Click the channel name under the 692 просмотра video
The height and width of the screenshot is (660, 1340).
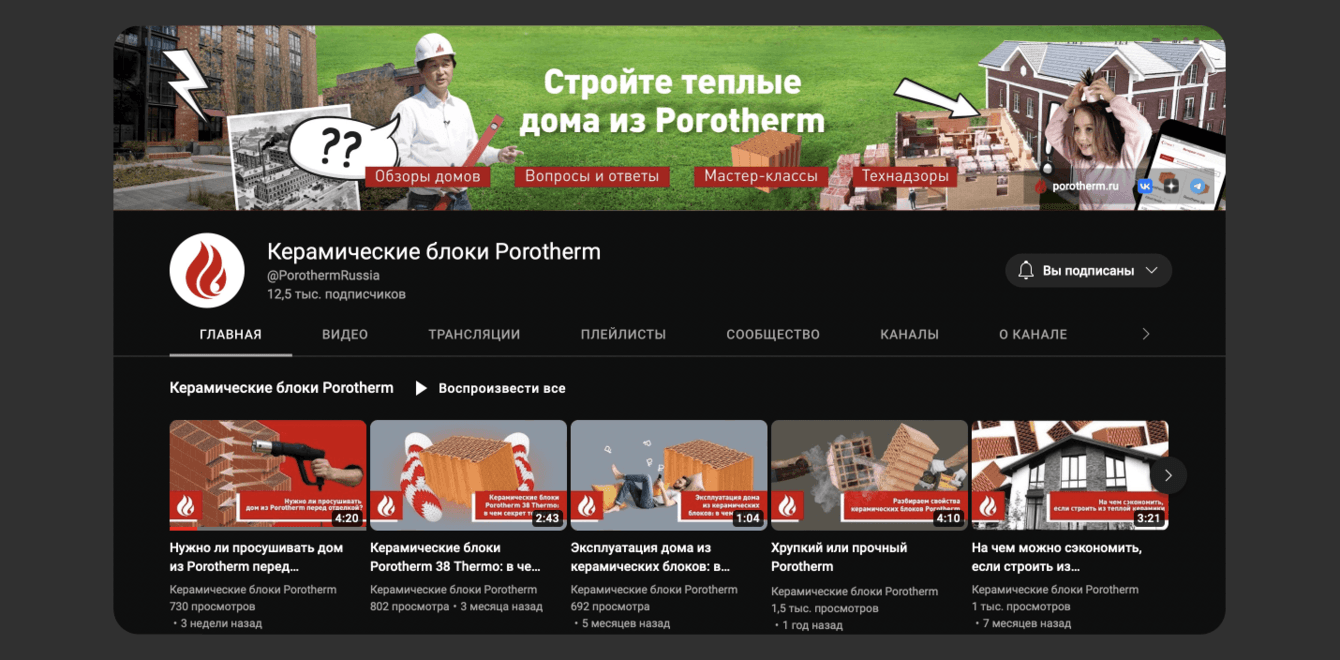point(654,590)
